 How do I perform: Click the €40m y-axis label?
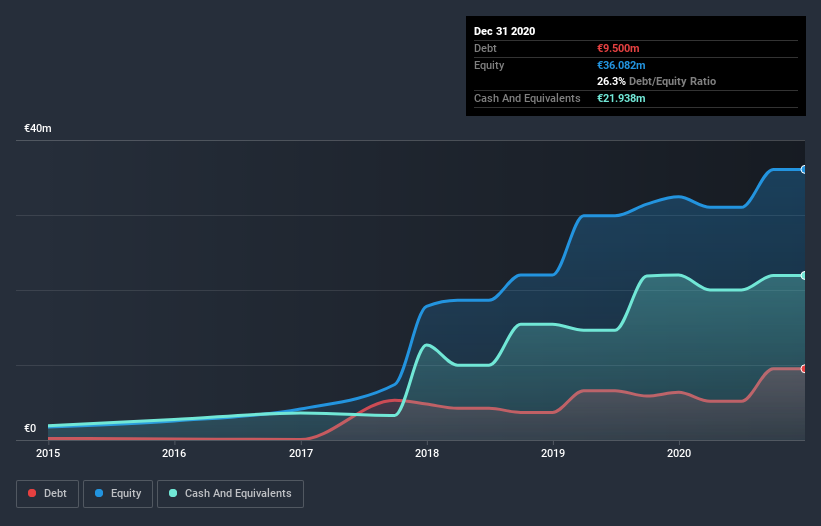38,128
